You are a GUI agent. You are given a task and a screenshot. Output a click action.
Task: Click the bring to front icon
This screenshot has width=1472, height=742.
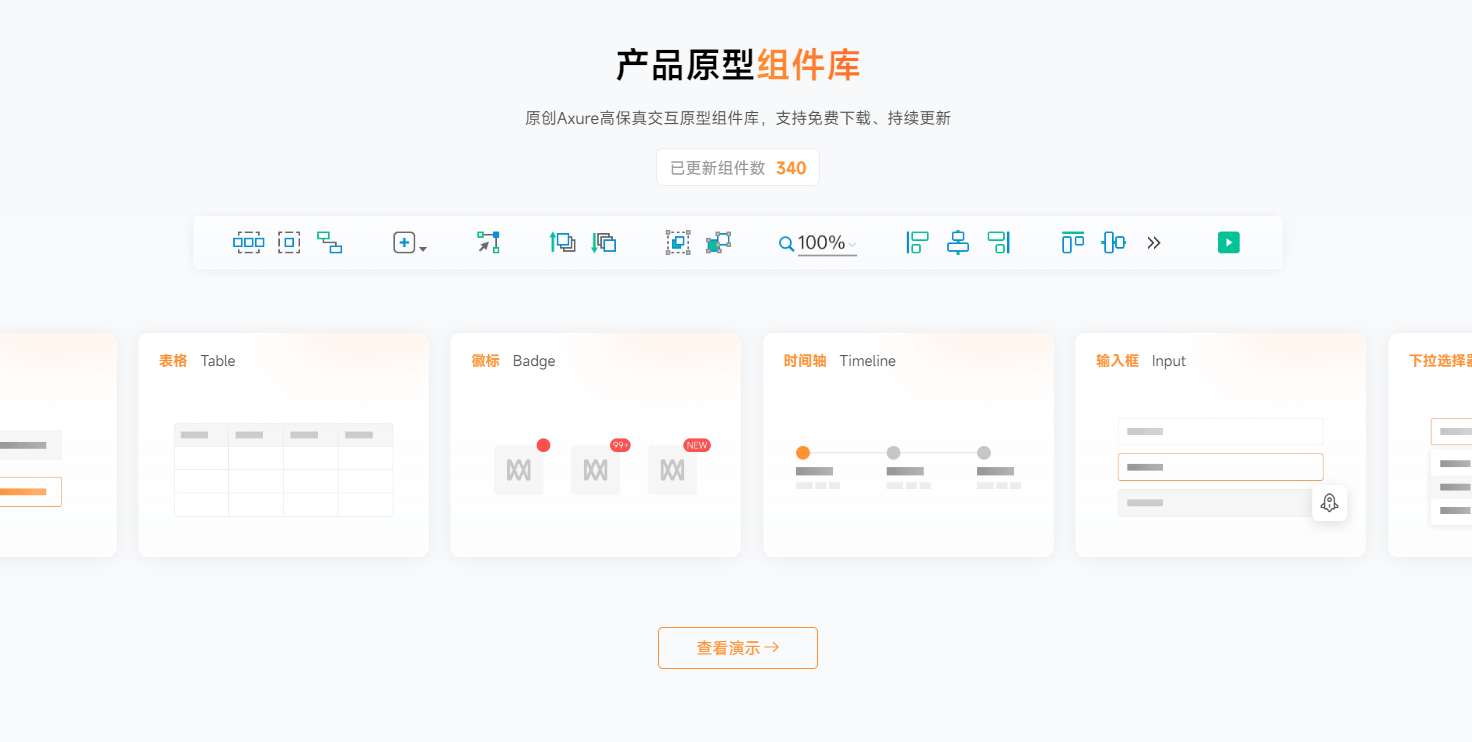tap(563, 242)
